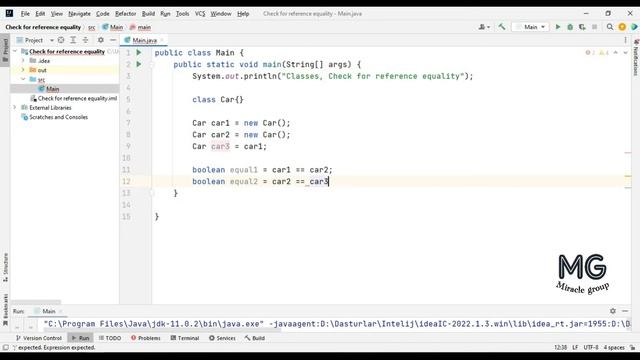The width and height of the screenshot is (640, 360).
Task: Open the Services tool window
Action: pyautogui.click(x=222, y=338)
